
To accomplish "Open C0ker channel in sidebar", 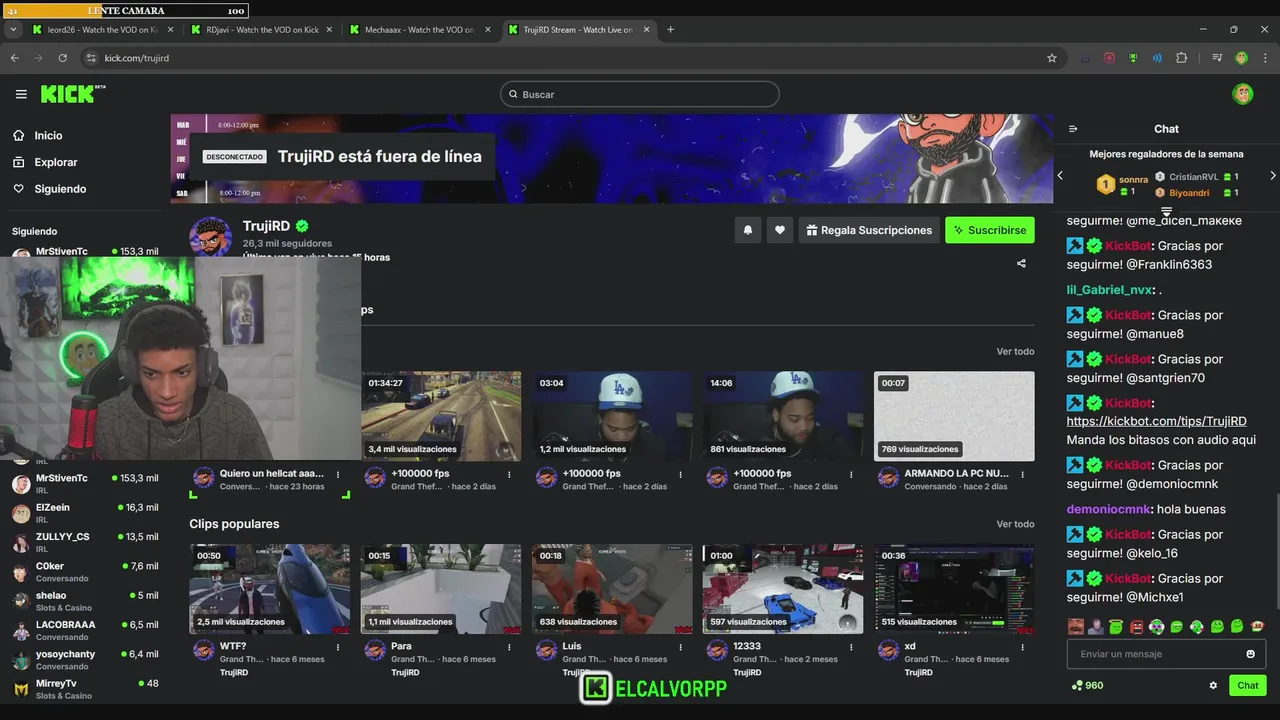I will (85, 572).
